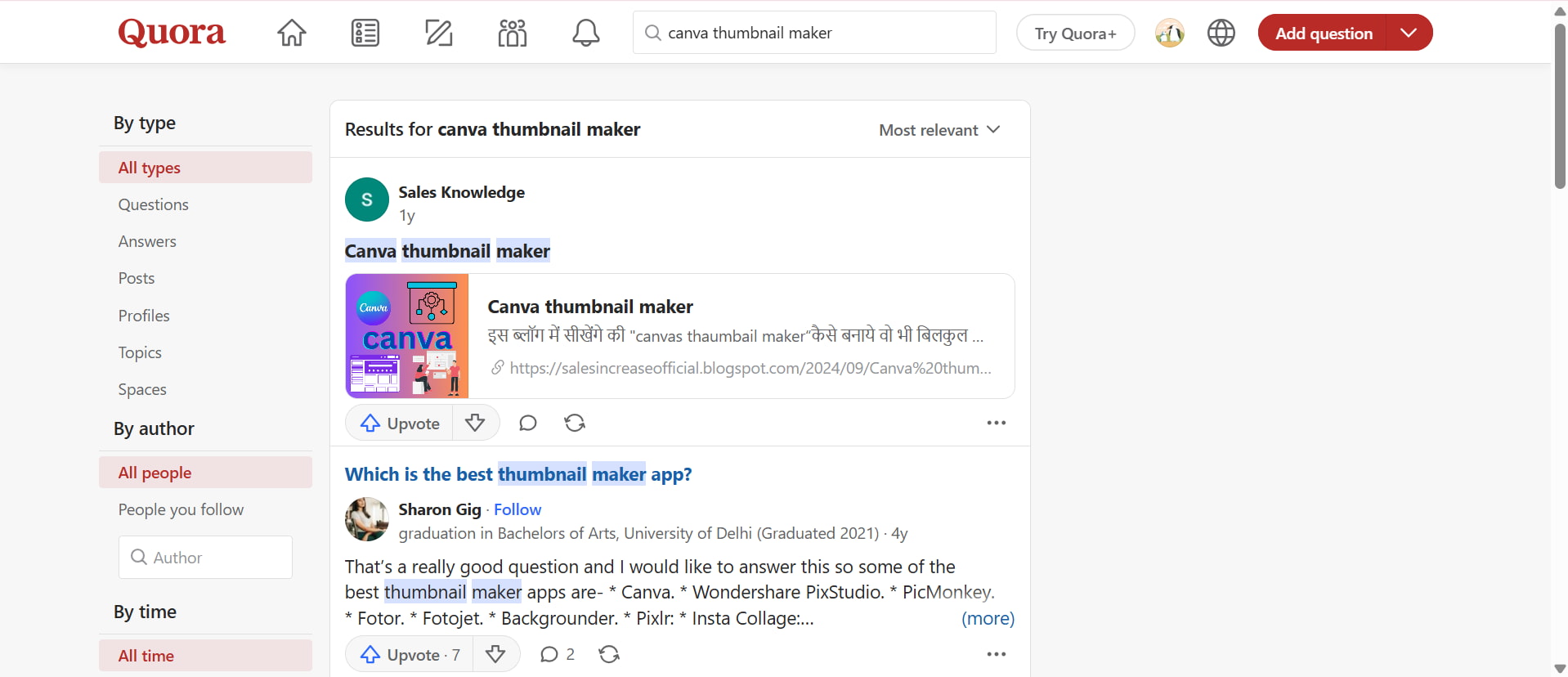Upvote the Sales Knowledge post
The height and width of the screenshot is (677, 1568).
point(400,423)
